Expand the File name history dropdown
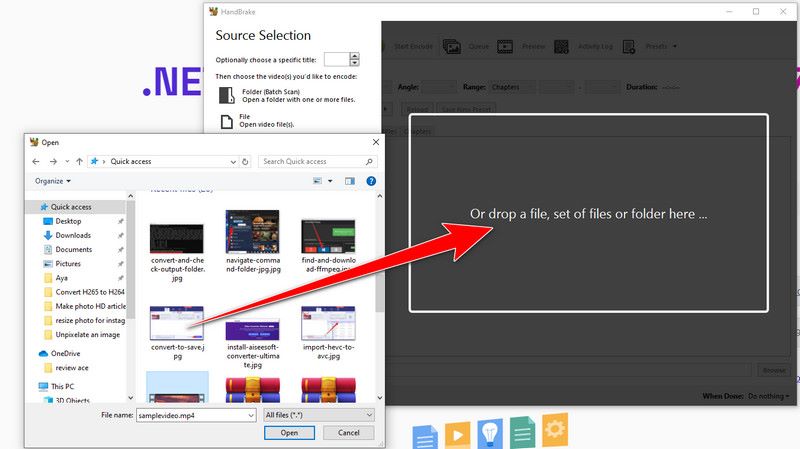800x449 pixels. point(251,414)
